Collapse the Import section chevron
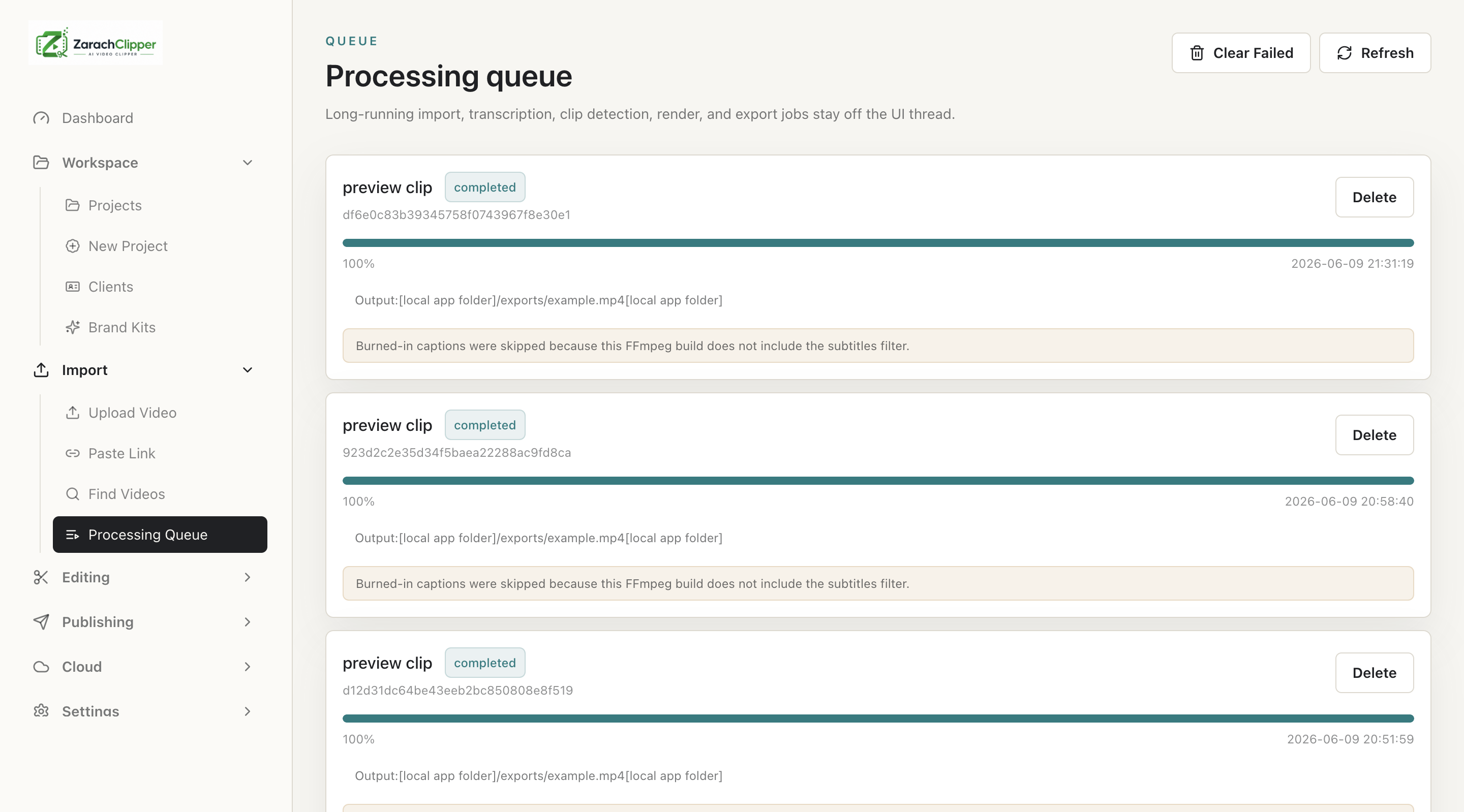This screenshot has height=812, width=1464. [247, 370]
